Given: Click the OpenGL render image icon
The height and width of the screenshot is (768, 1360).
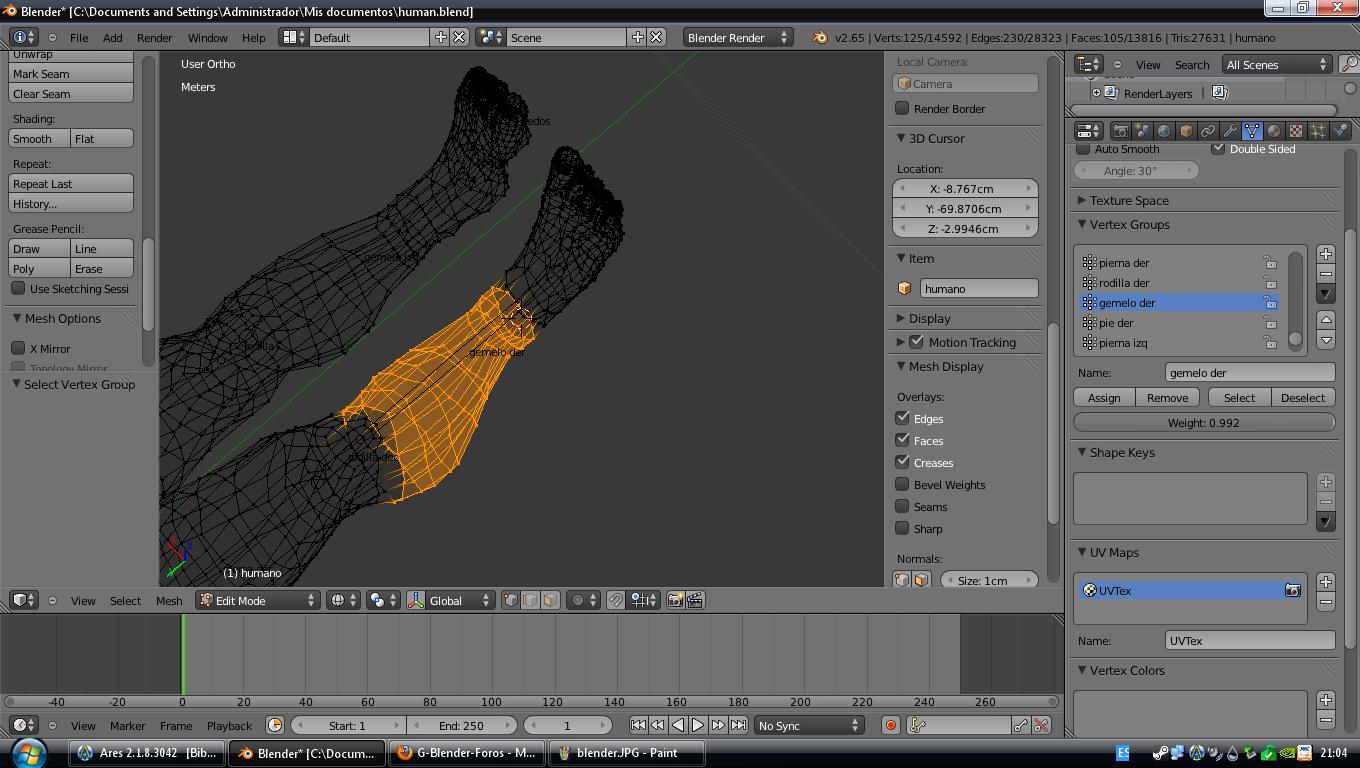Looking at the screenshot, I should click(x=675, y=600).
